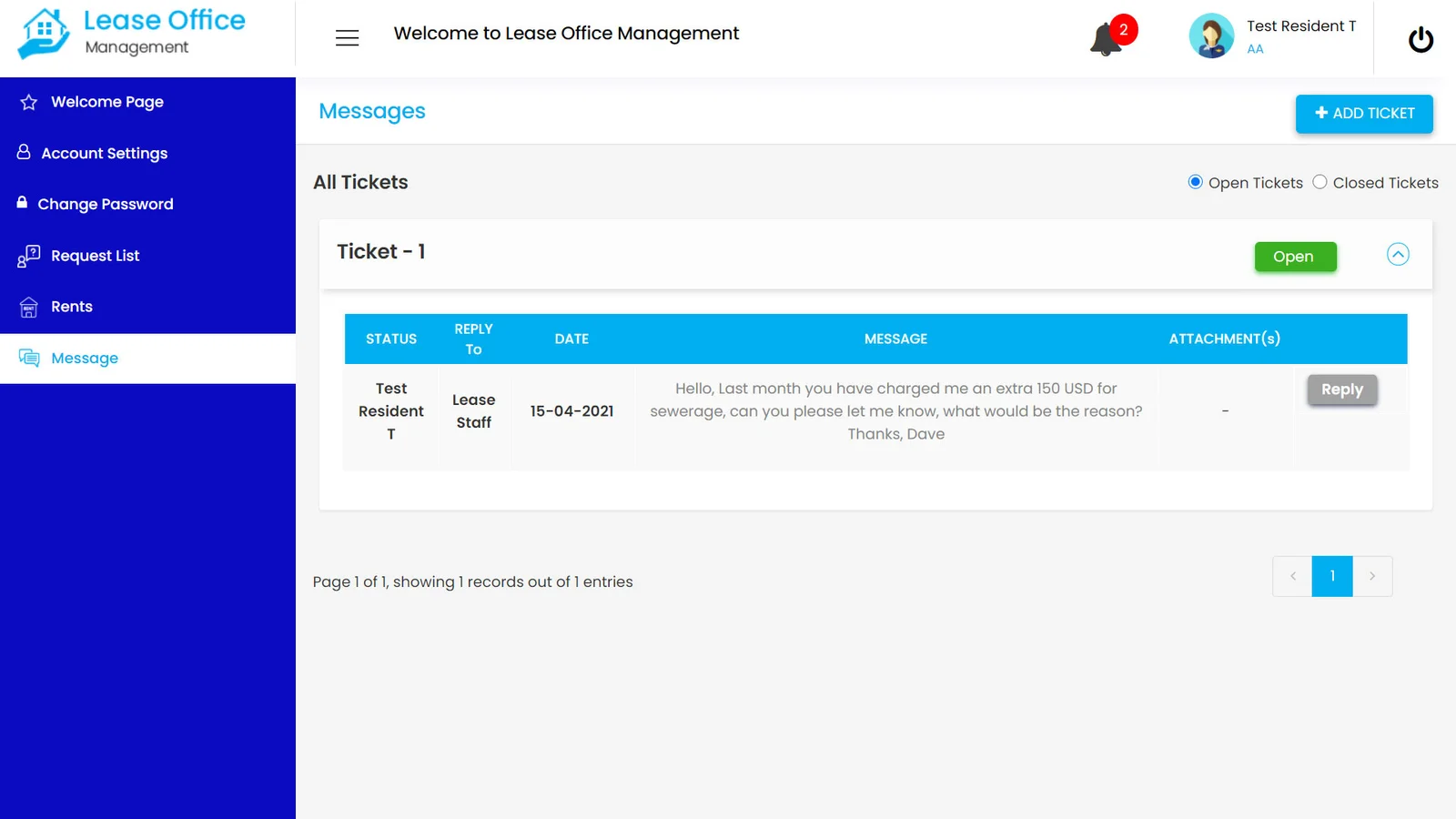
Task: Open the notification bell icon
Action: [1105, 40]
